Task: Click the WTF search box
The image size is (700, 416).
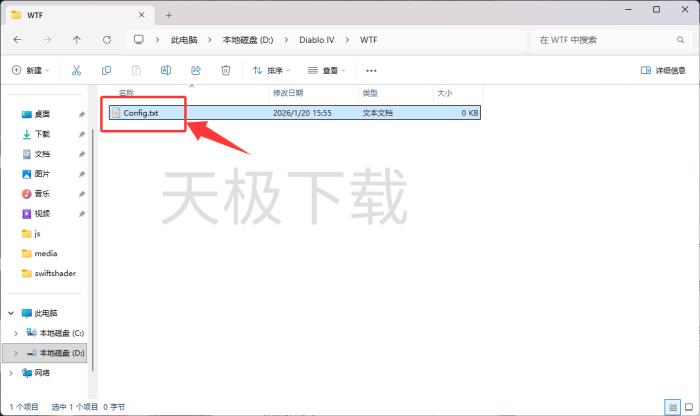Action: [x=610, y=40]
